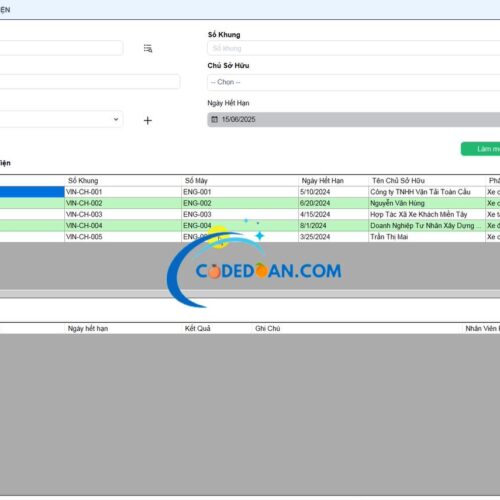Click the list search icon
500x500 pixels.
coord(148,48)
